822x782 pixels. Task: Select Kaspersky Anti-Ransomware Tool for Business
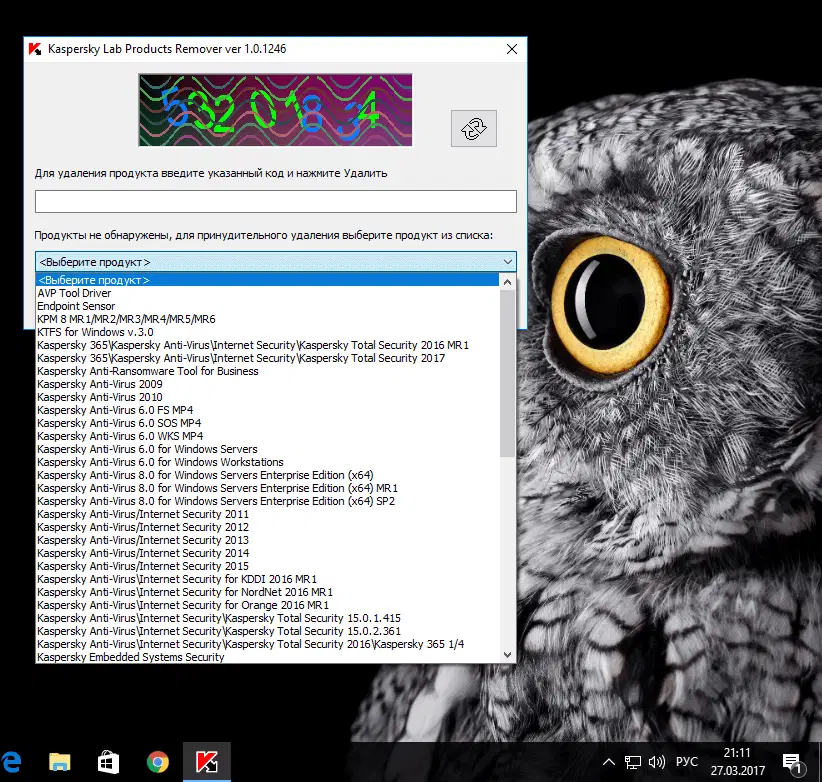pos(267,371)
